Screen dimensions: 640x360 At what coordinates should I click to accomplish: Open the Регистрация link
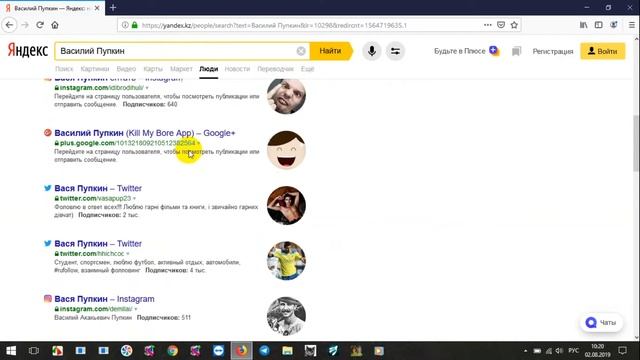click(x=553, y=51)
